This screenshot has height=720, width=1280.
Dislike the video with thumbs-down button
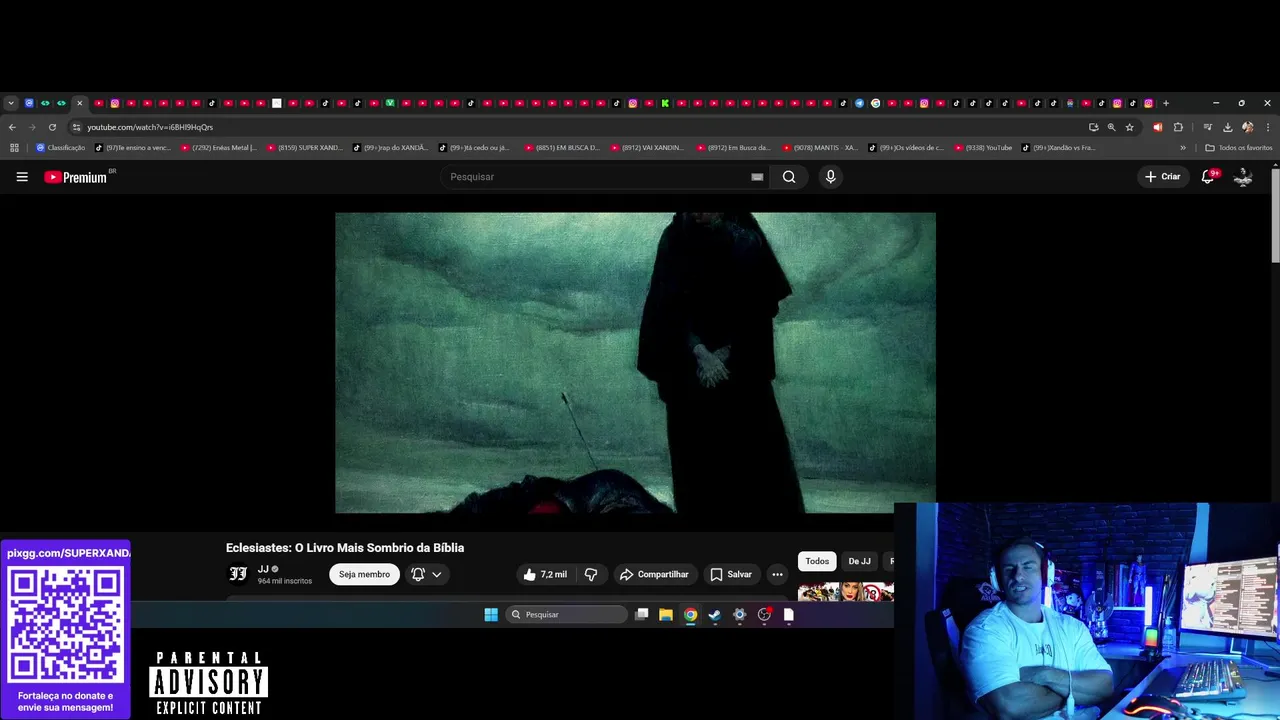point(591,574)
